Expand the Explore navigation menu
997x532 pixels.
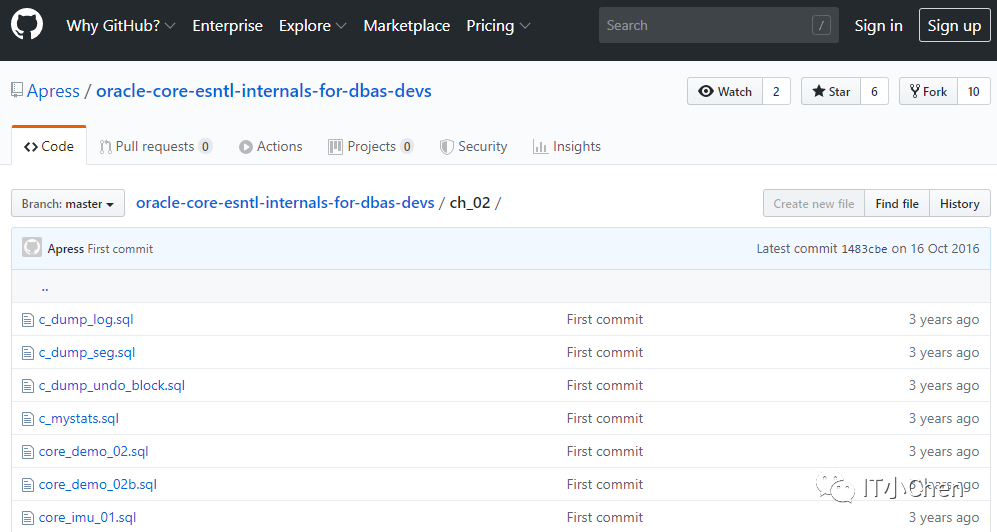(312, 26)
